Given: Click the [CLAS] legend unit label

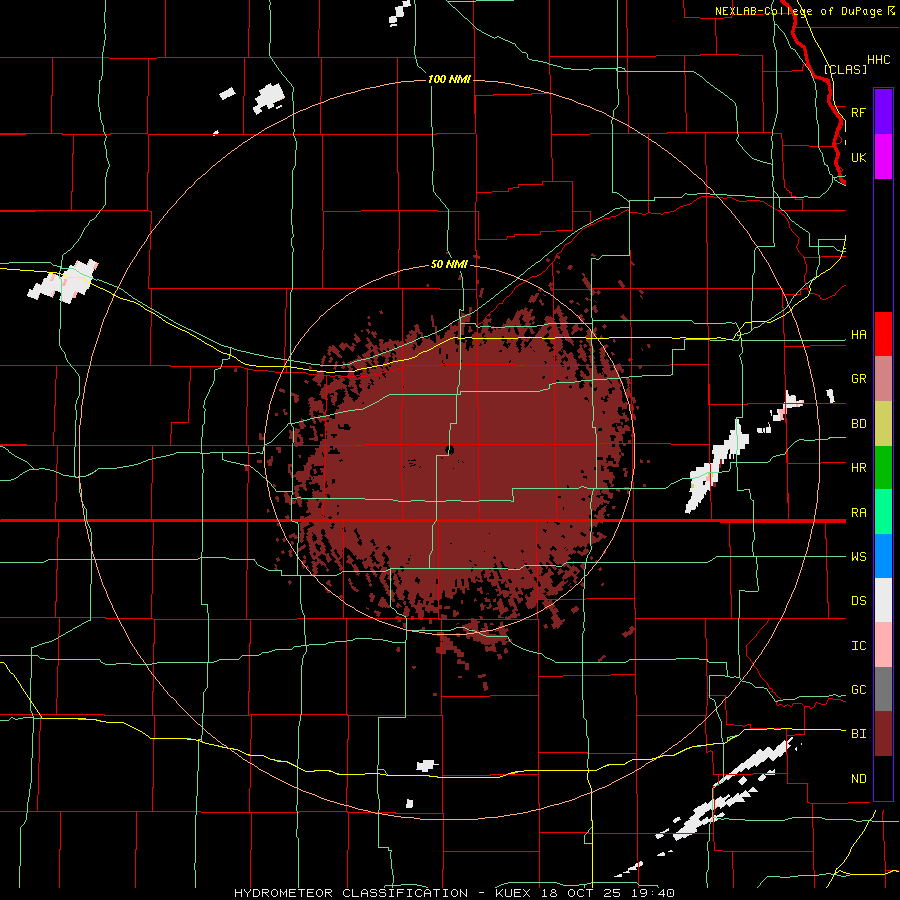Looking at the screenshot, I should pos(845,69).
